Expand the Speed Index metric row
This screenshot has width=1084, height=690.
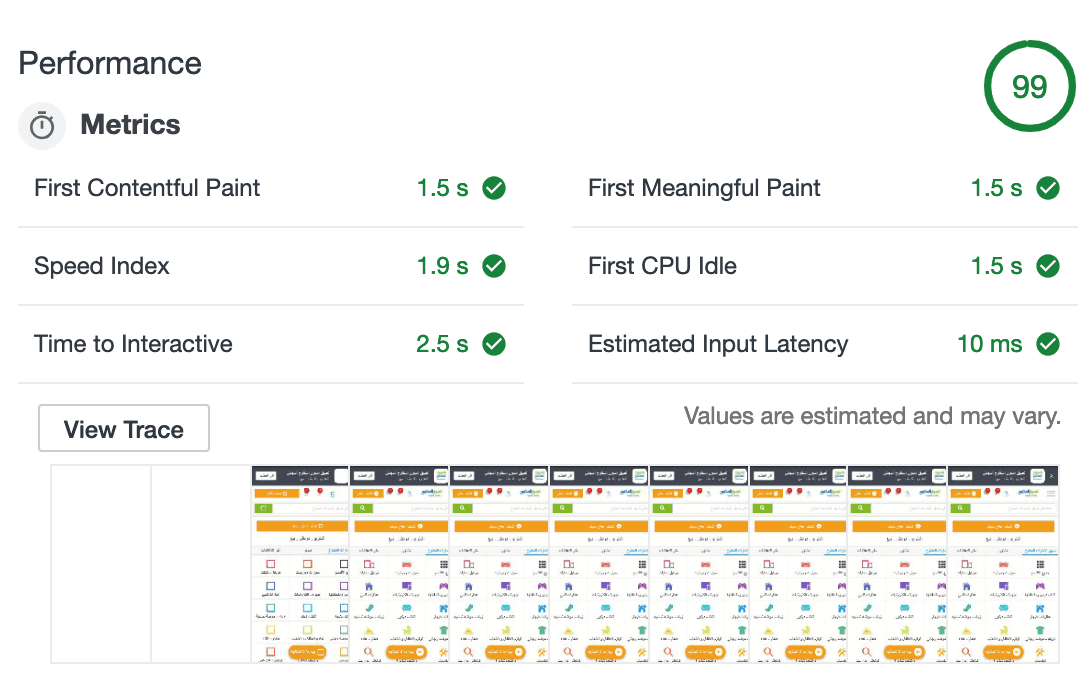[102, 266]
